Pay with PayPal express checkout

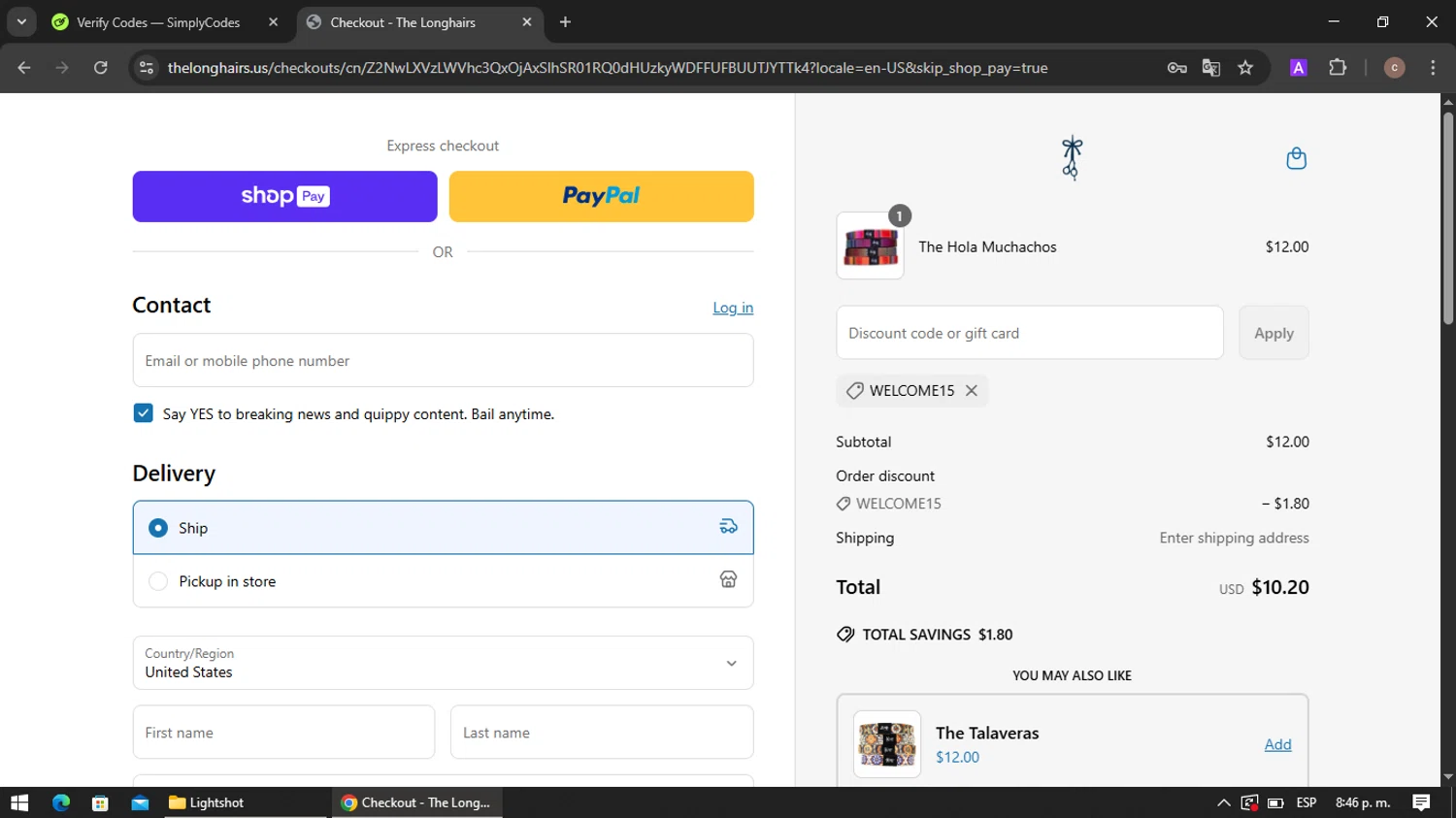[x=601, y=196]
